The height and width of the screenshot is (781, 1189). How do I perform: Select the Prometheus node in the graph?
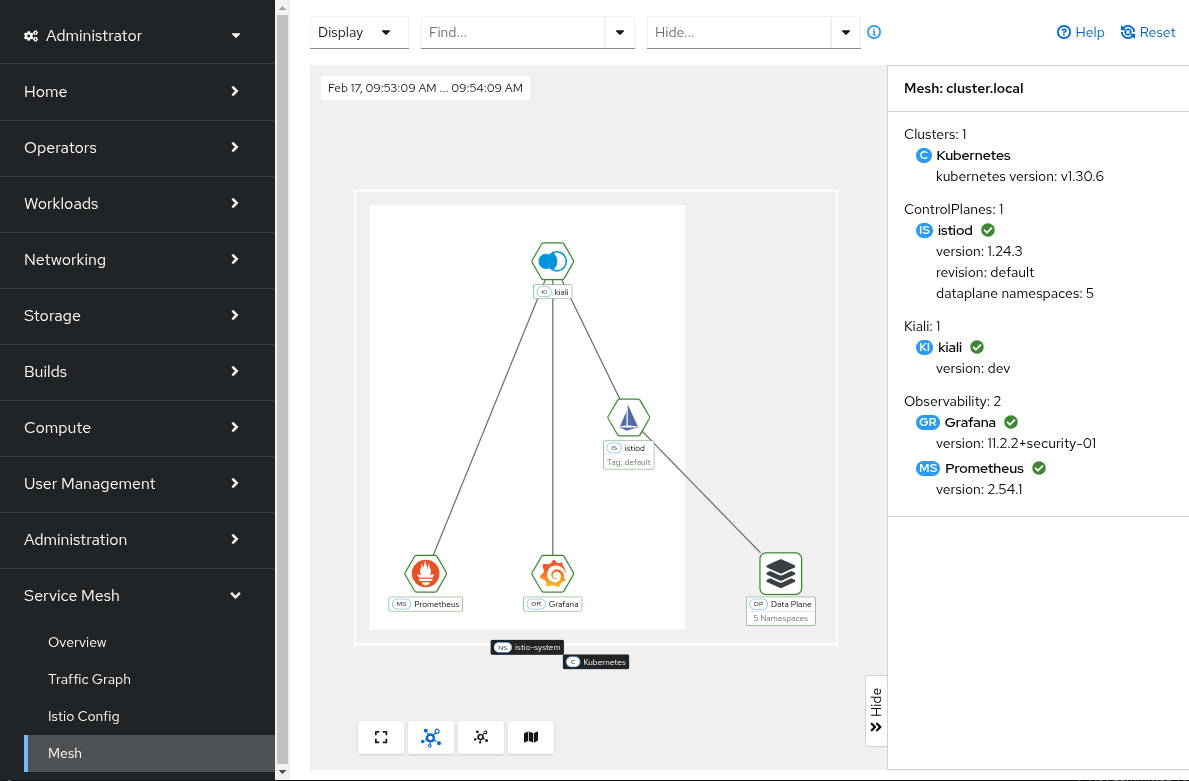425,573
